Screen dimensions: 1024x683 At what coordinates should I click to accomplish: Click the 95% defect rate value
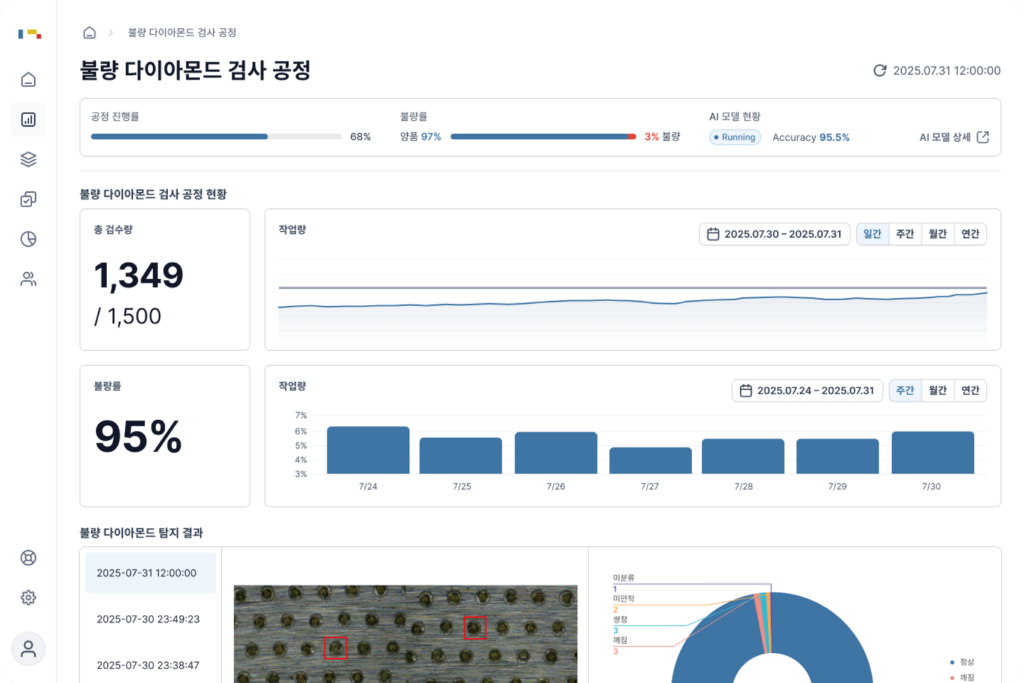click(138, 436)
